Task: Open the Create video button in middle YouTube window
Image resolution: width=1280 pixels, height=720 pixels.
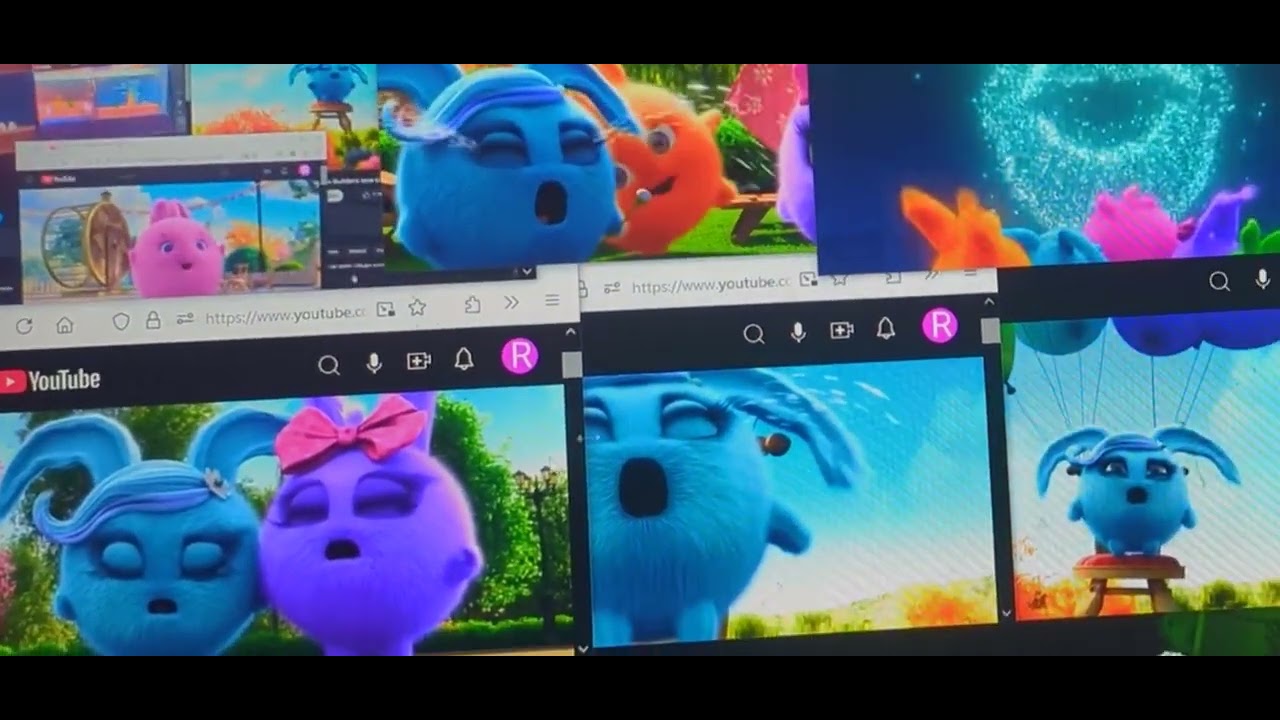Action: [842, 331]
